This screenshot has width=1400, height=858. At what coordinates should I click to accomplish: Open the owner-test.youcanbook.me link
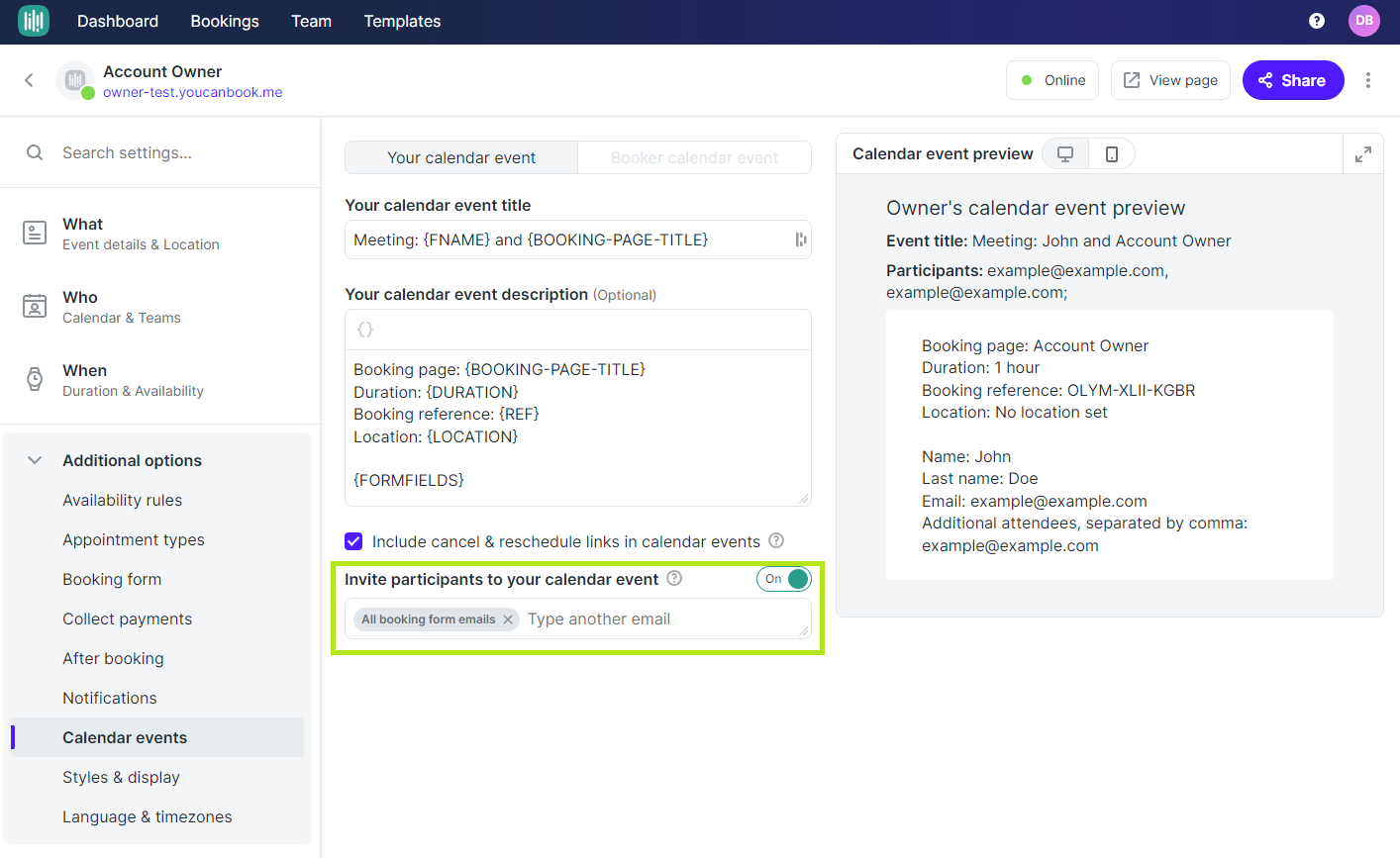point(193,92)
